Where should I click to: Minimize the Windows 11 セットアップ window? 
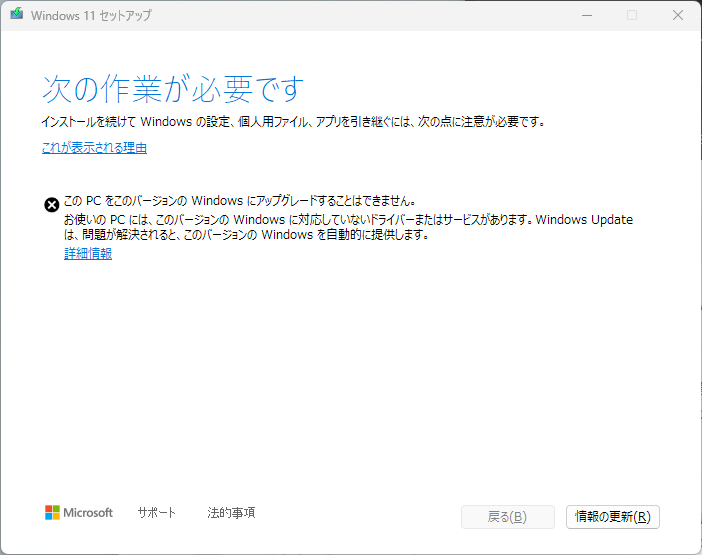click(x=587, y=15)
